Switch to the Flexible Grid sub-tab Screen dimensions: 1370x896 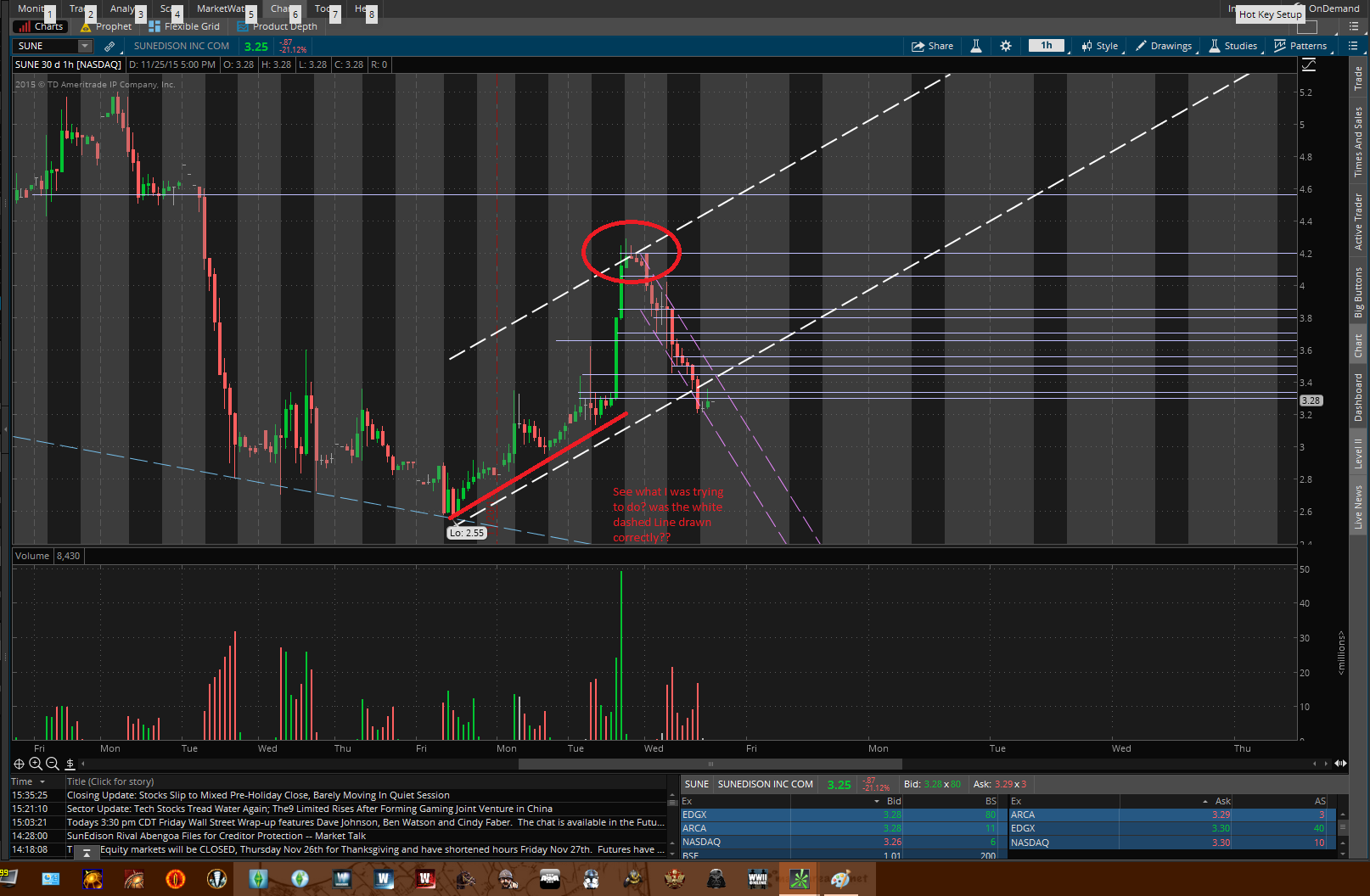(x=184, y=26)
